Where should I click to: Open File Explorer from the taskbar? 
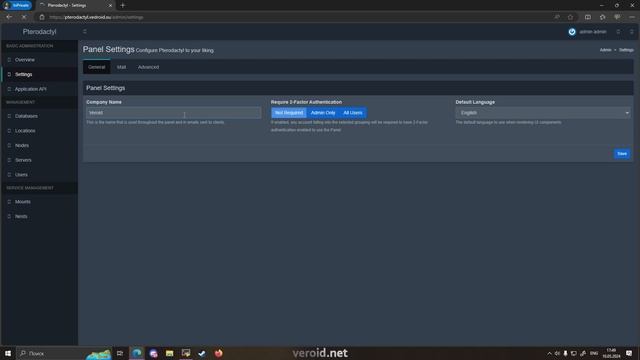pos(169,353)
